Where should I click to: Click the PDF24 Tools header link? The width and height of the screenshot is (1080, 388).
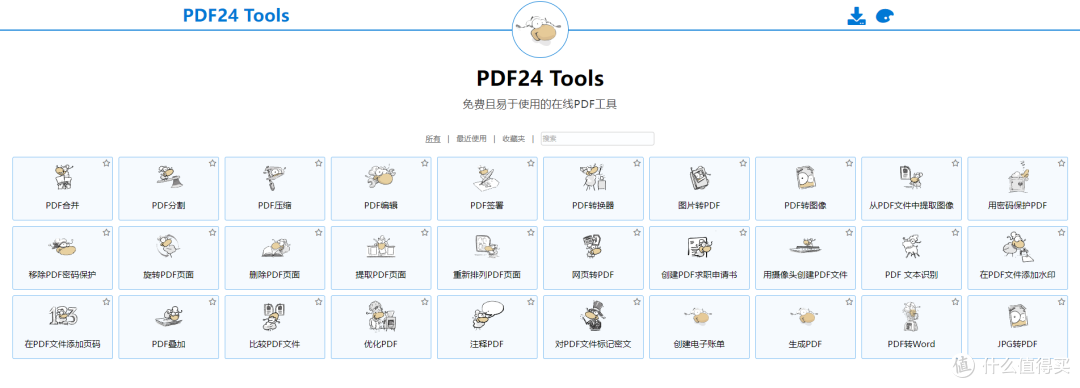pos(236,15)
